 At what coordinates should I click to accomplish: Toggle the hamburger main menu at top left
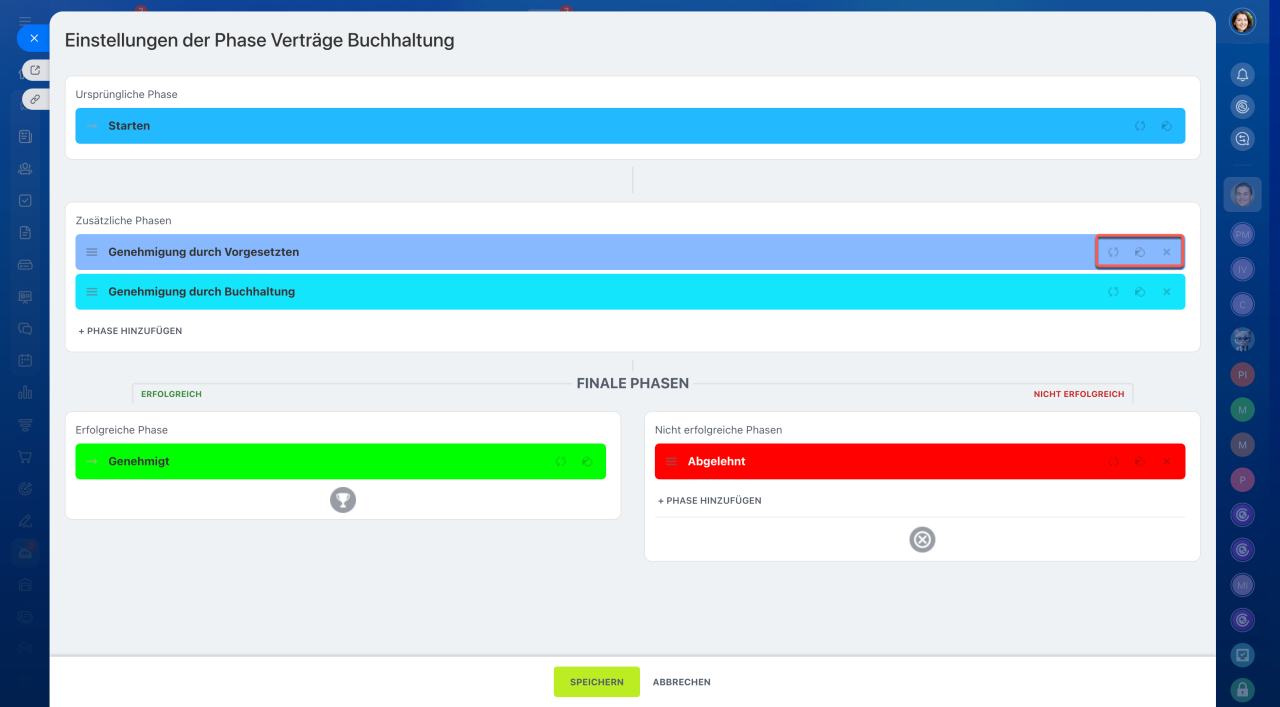[x=25, y=21]
